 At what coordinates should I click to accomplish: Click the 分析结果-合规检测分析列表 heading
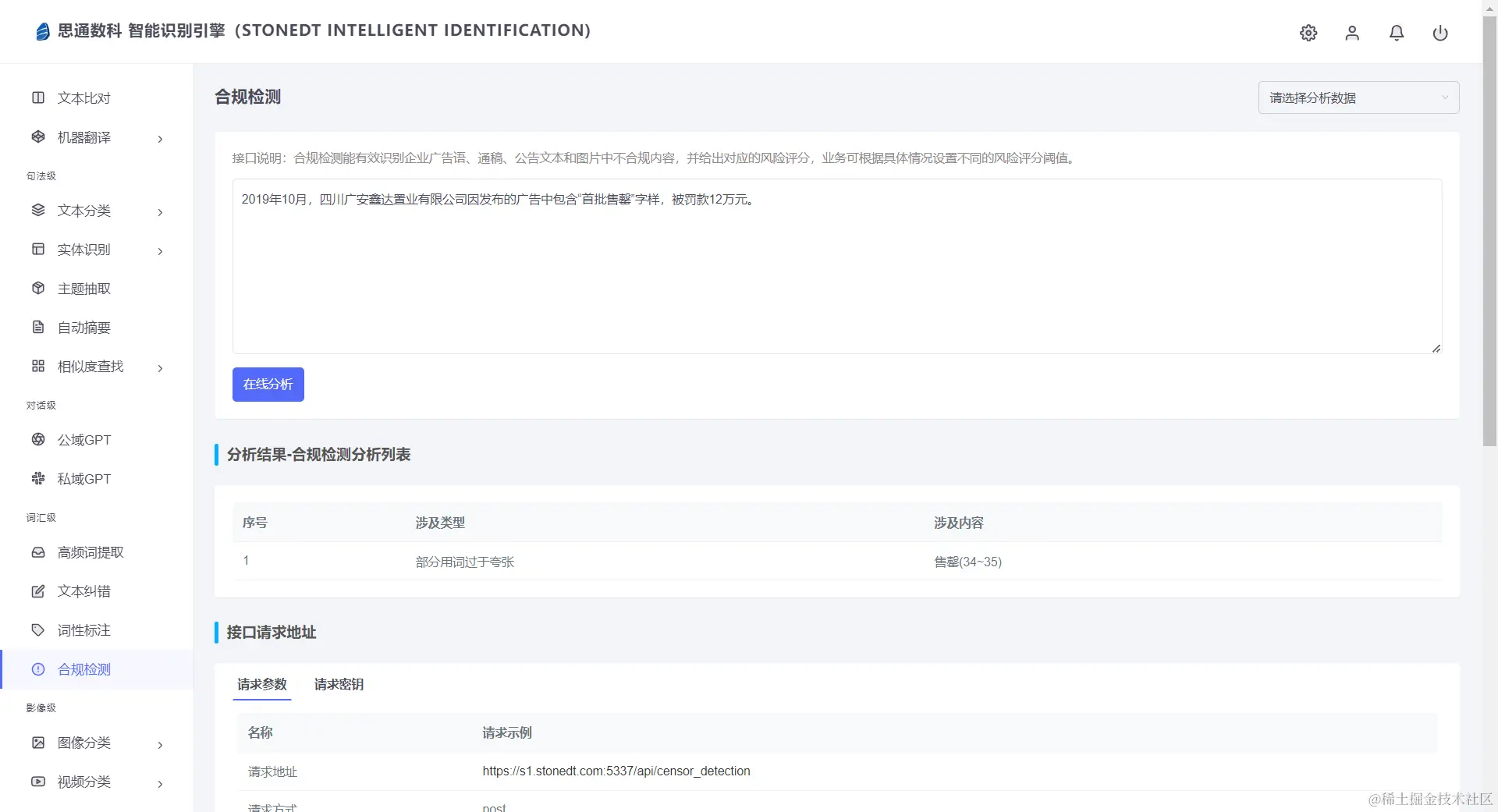(x=318, y=455)
